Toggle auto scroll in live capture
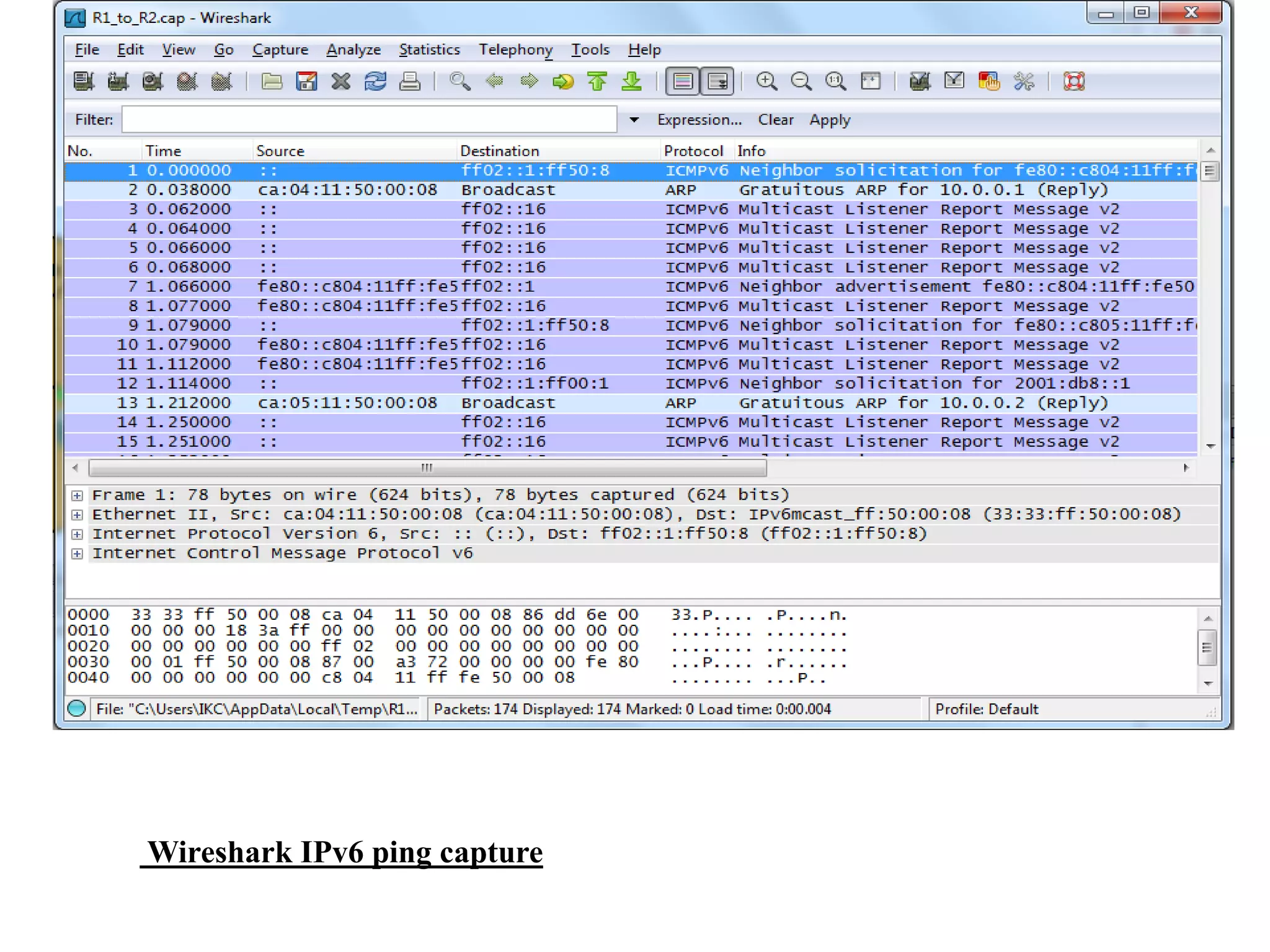Screen dimensions: 1270x952 (717, 81)
